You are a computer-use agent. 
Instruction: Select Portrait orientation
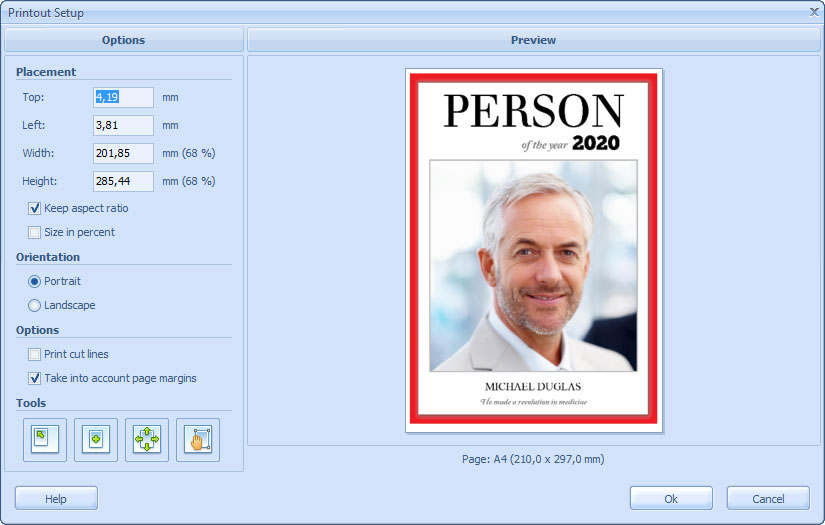click(34, 281)
